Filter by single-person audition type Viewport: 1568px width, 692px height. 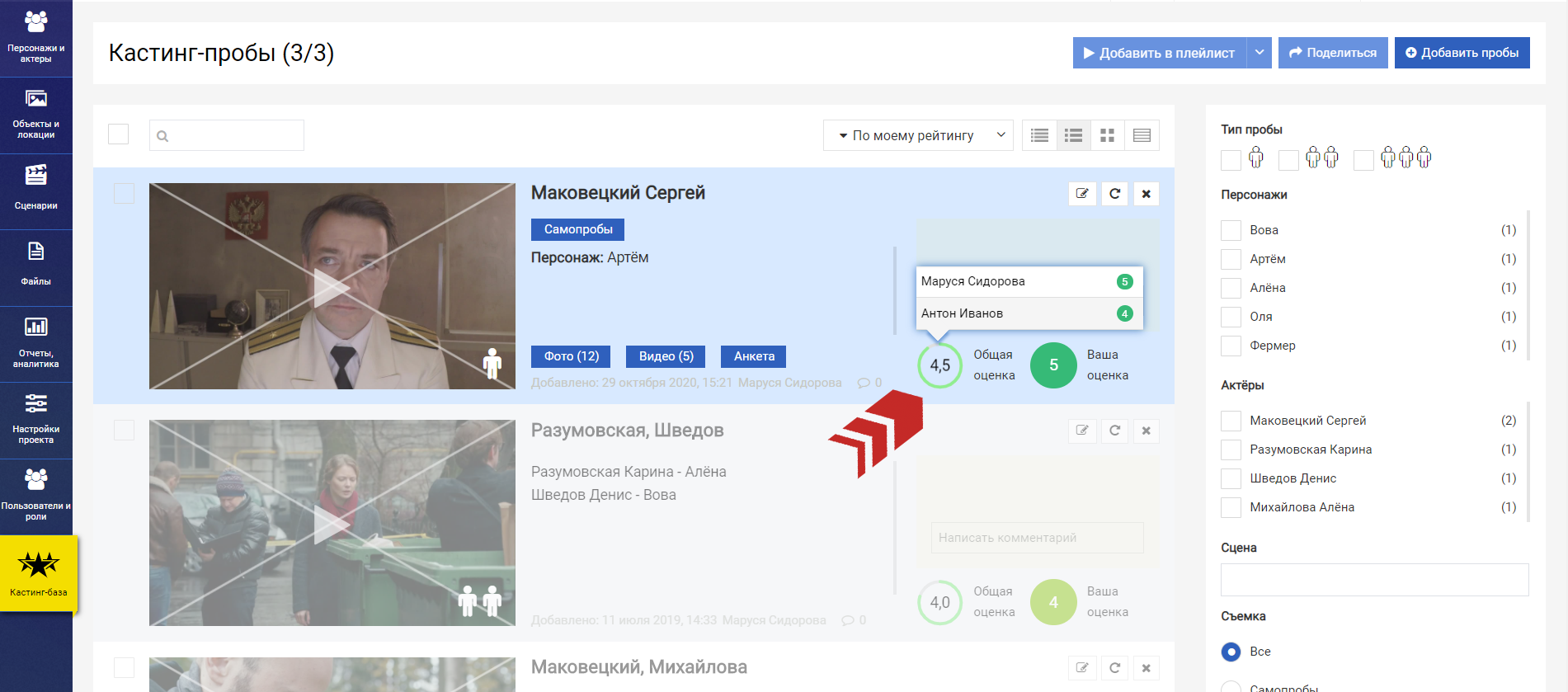(x=1231, y=160)
